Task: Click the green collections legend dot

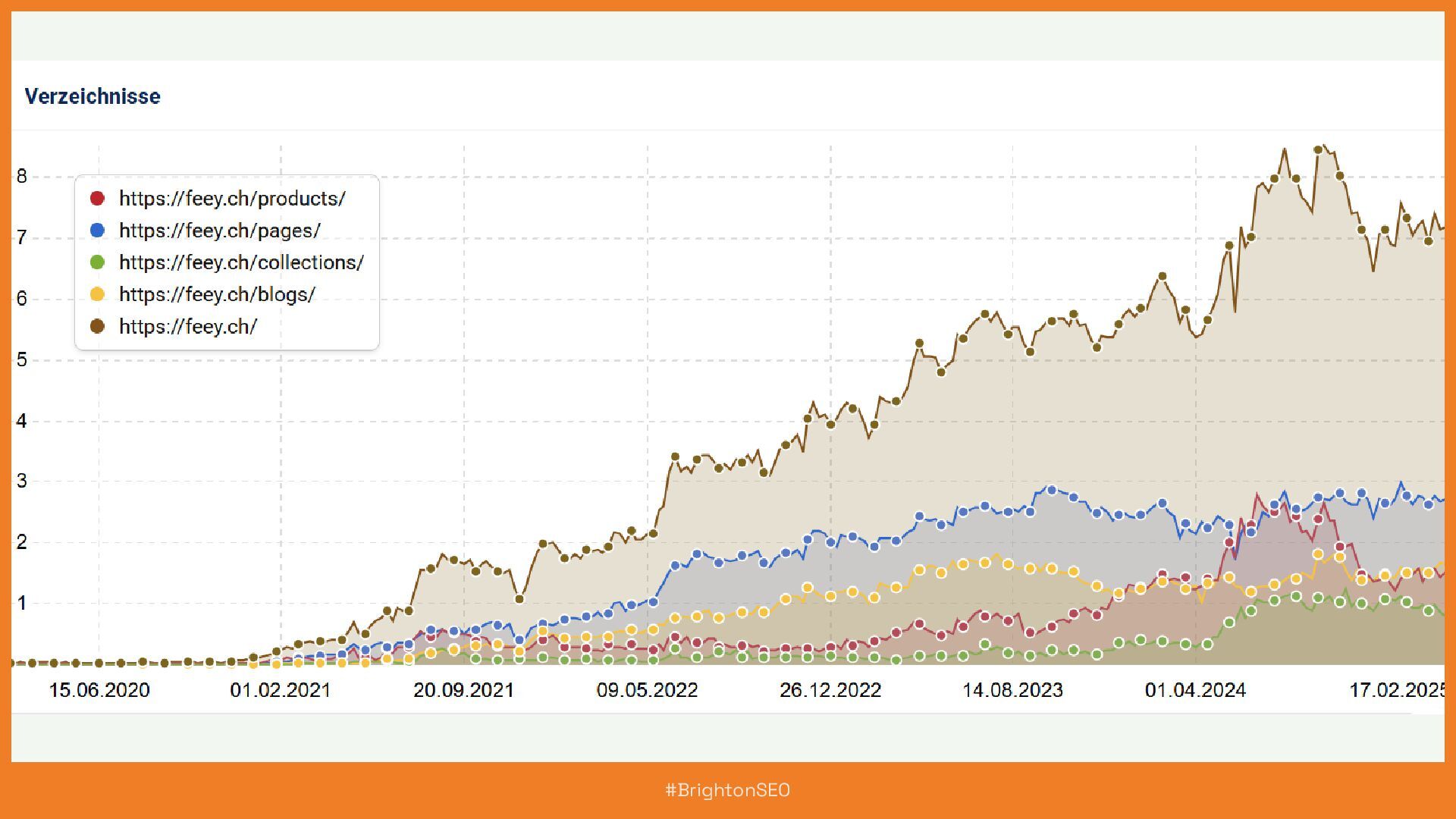Action: (97, 262)
